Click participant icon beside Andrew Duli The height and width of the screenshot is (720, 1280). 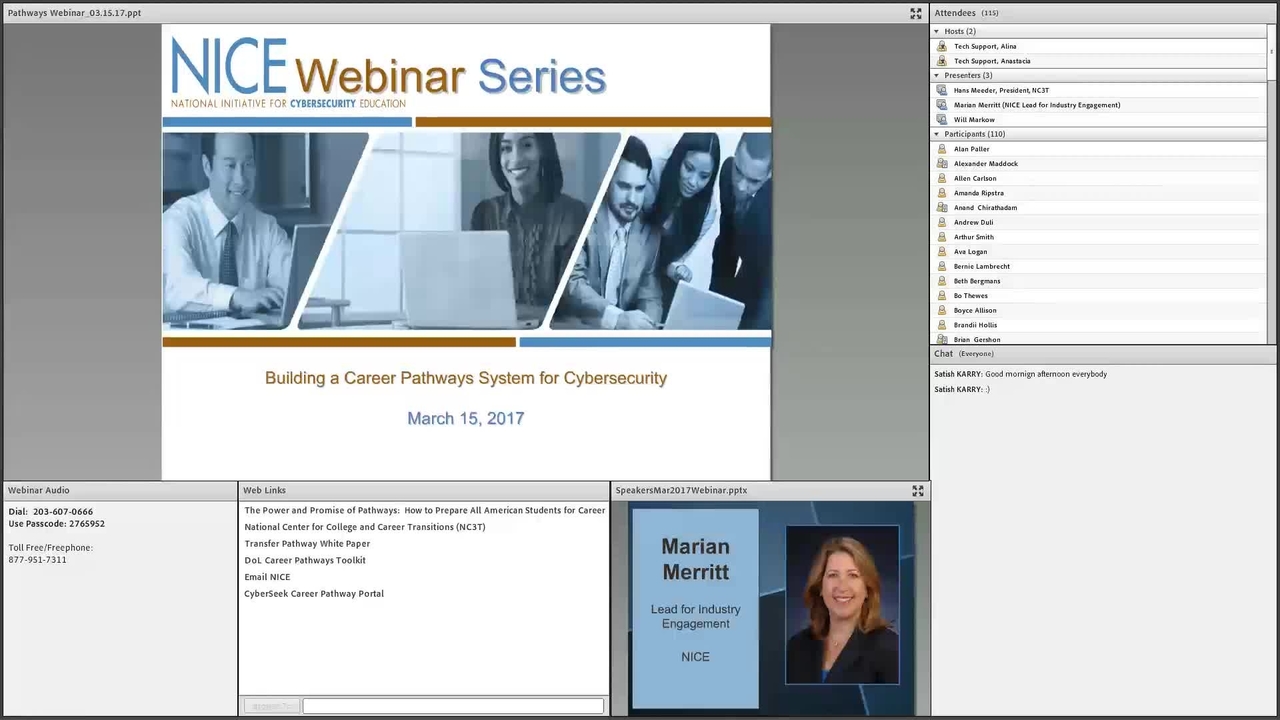[x=941, y=222]
